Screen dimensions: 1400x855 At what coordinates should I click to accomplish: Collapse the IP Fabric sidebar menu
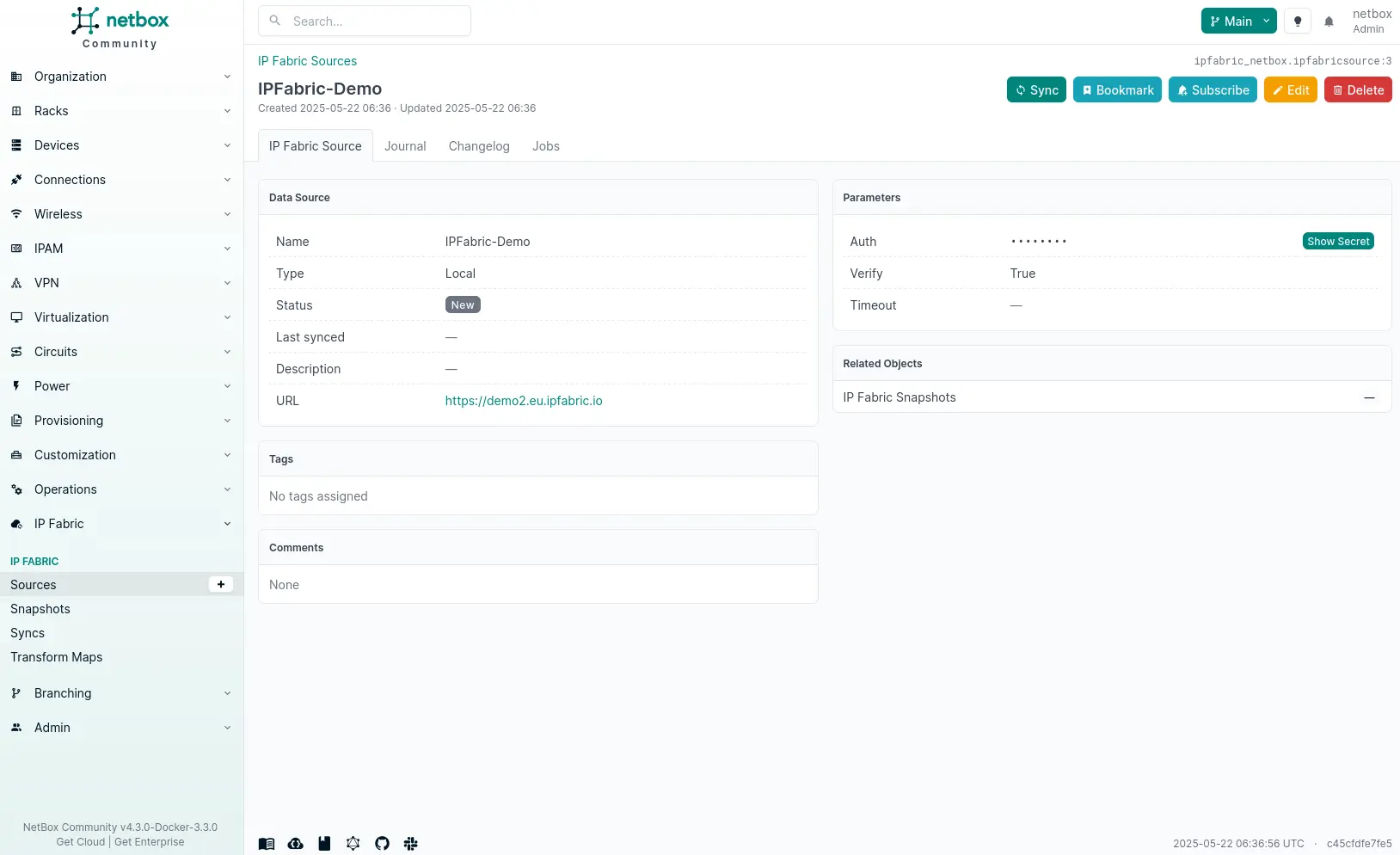tap(120, 524)
